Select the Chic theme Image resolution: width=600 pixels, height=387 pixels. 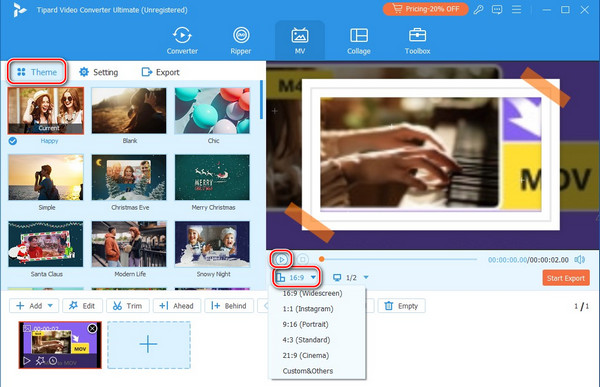[x=212, y=111]
